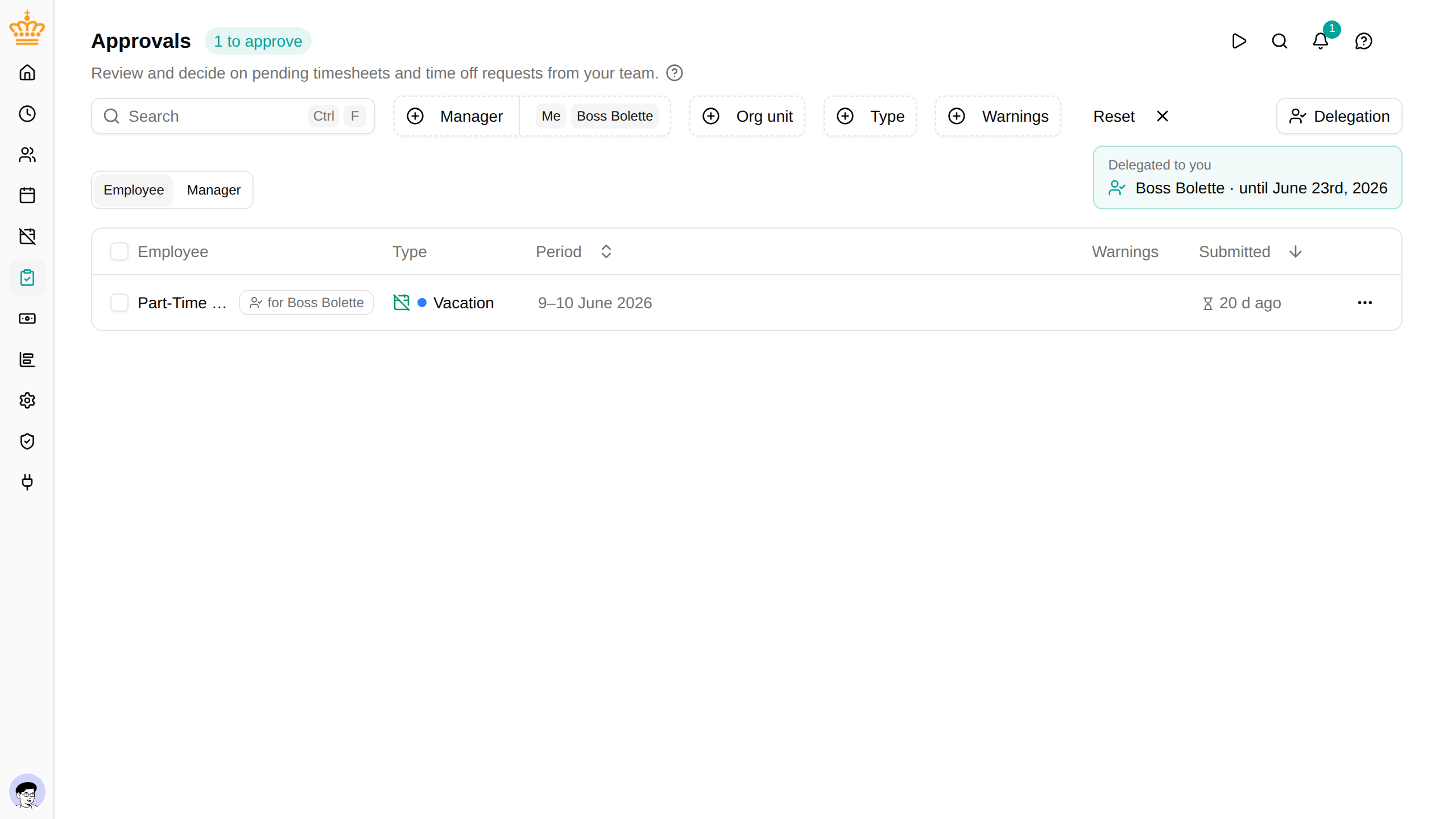Open the Org unit filter
Screen dimensions: 1456x819
tap(747, 116)
